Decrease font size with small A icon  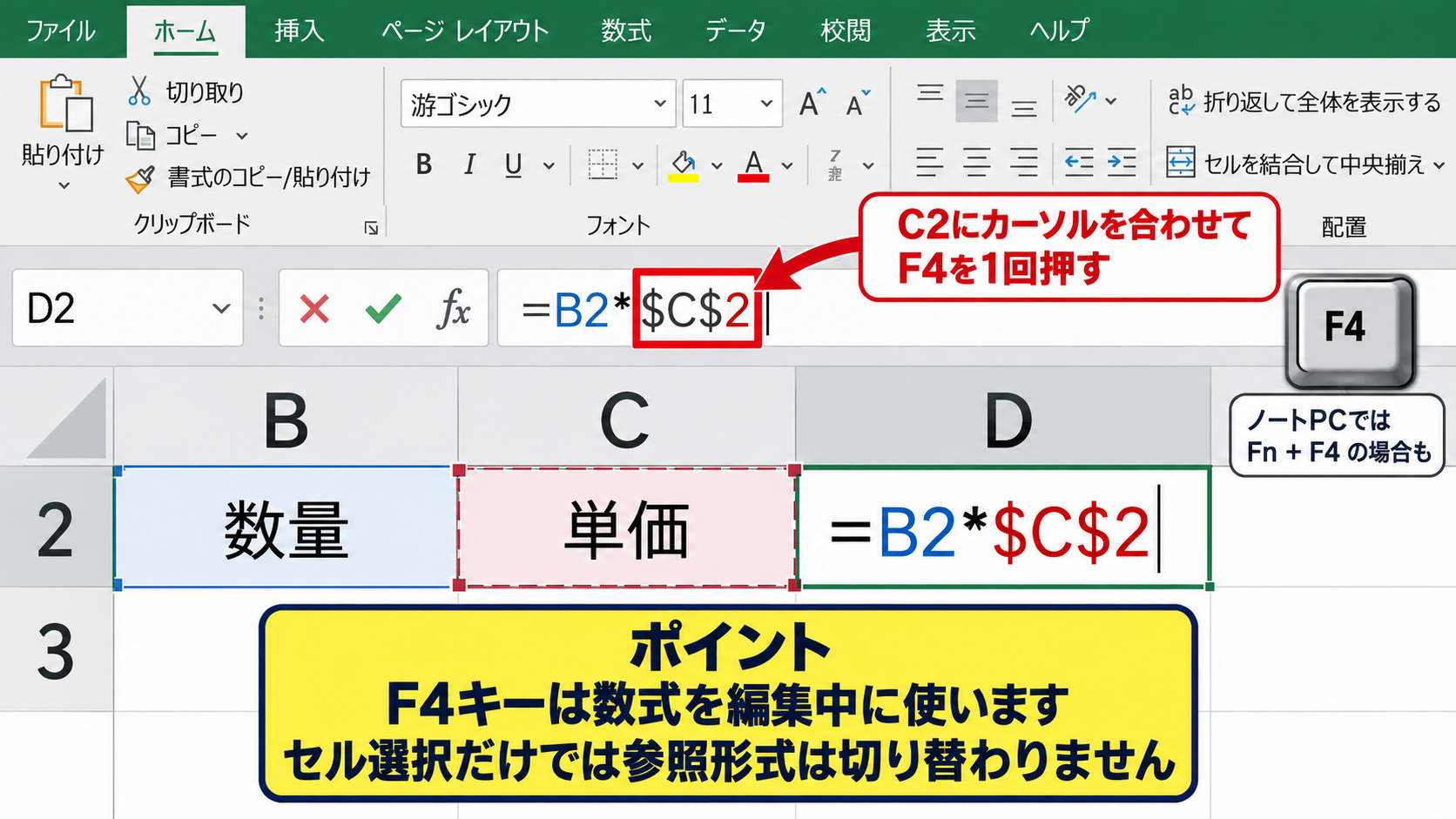858,104
